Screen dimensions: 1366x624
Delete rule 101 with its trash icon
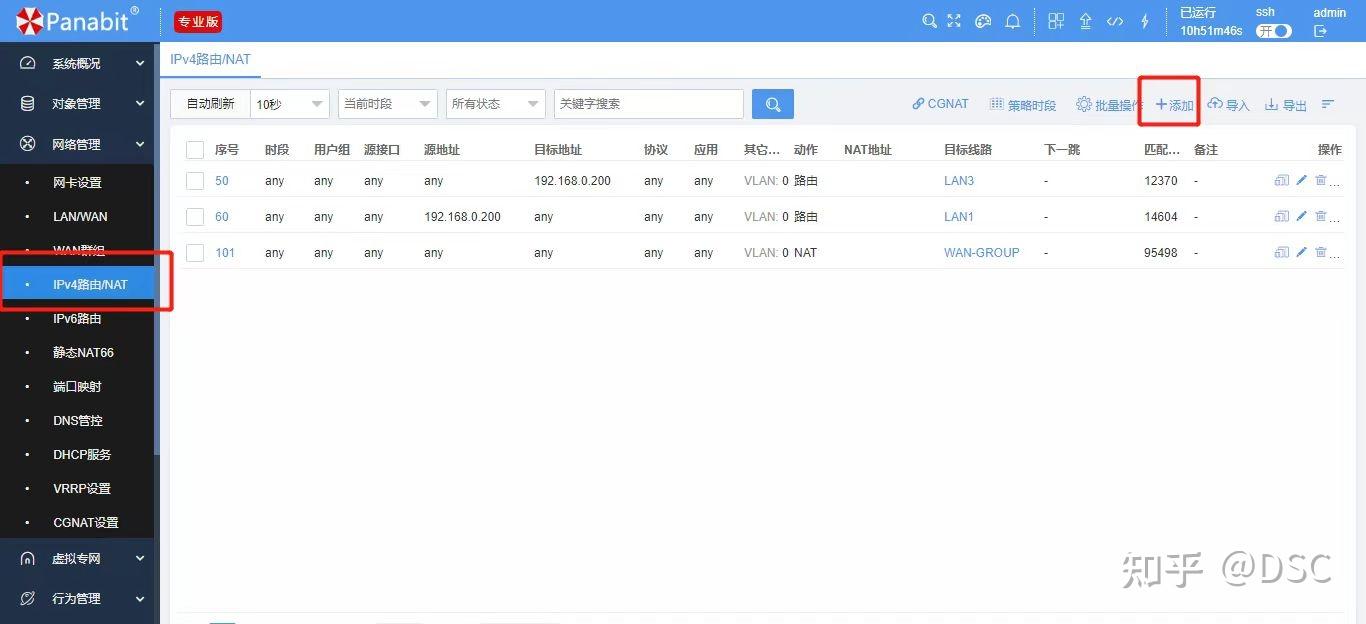1319,252
